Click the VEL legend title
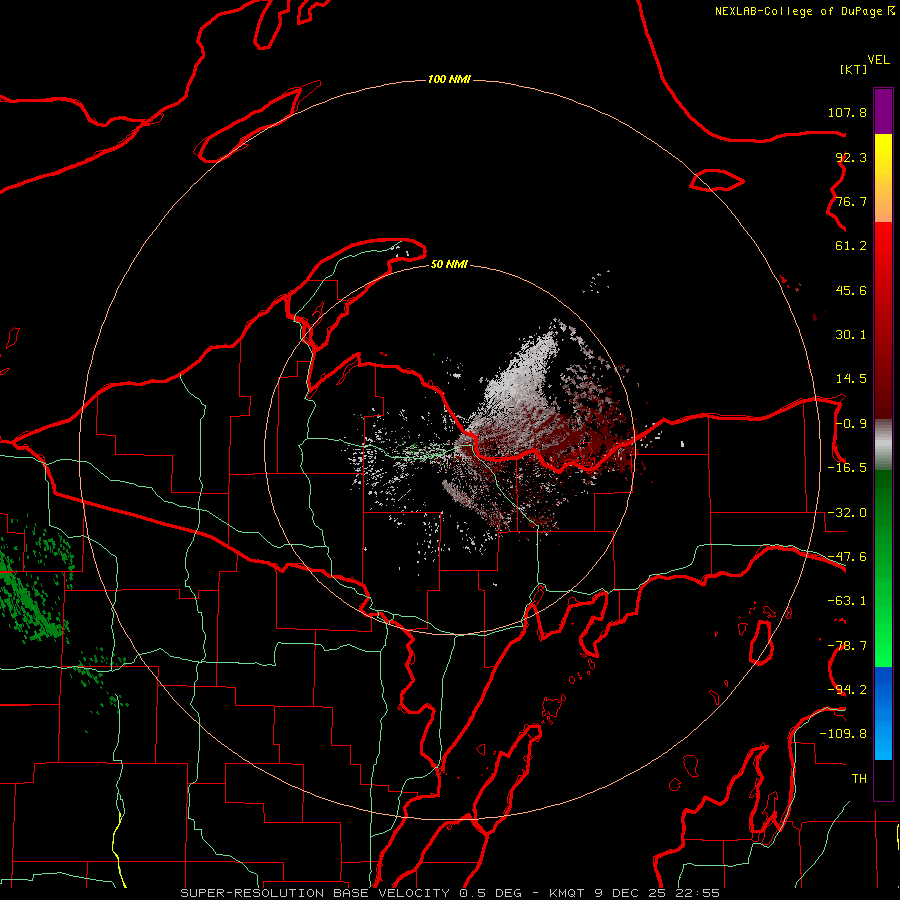Screen dimensions: 900x900 (x=878, y=60)
